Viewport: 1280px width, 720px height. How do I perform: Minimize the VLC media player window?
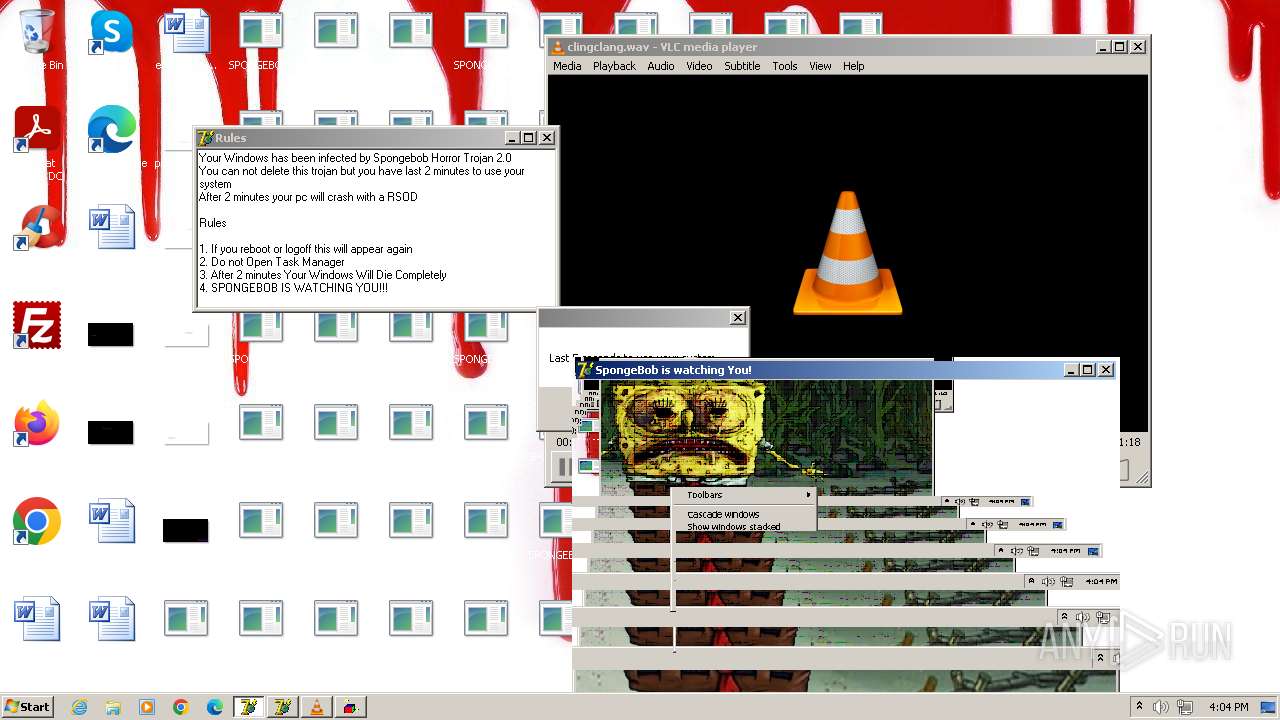1103,47
